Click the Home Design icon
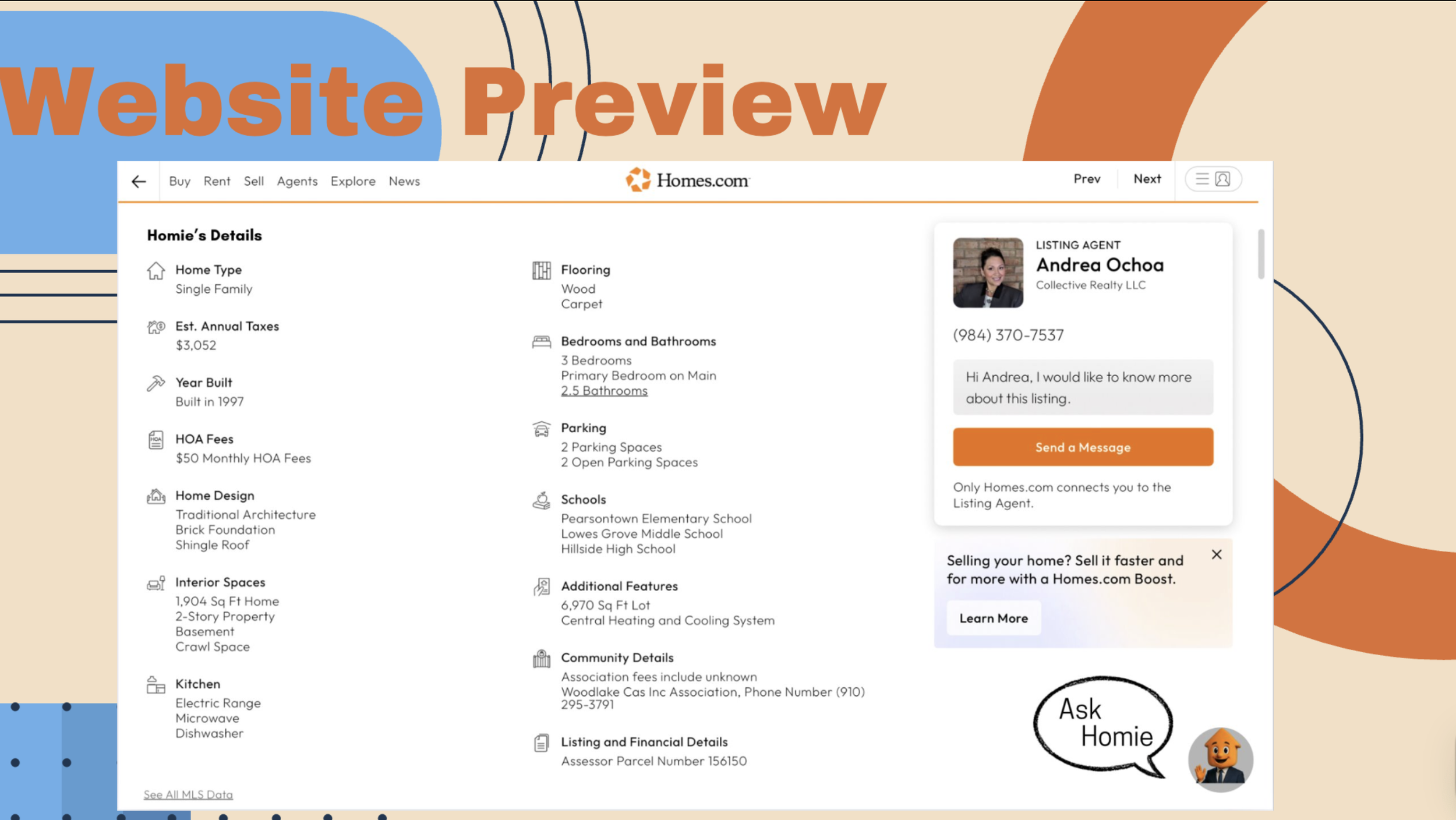The image size is (1456, 820). (156, 496)
